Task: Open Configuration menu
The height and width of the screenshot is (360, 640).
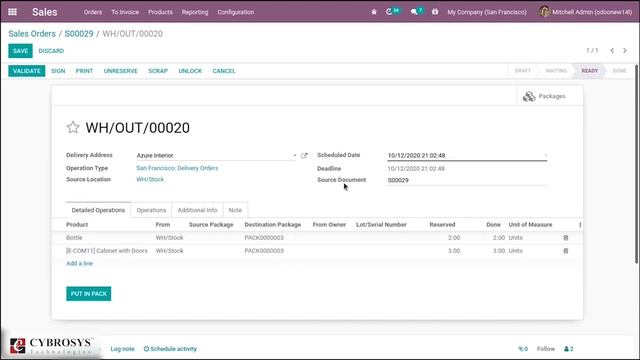Action: 236,12
